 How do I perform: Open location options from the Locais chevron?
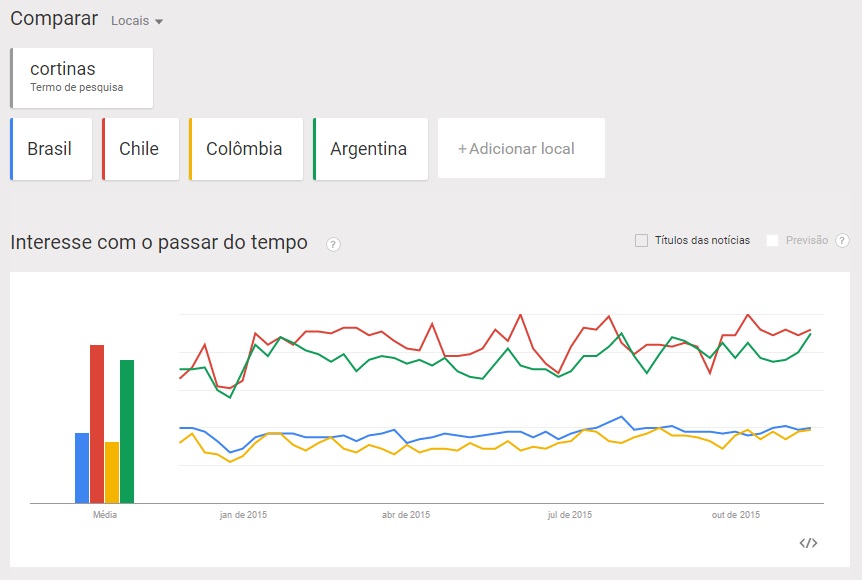pos(161,20)
